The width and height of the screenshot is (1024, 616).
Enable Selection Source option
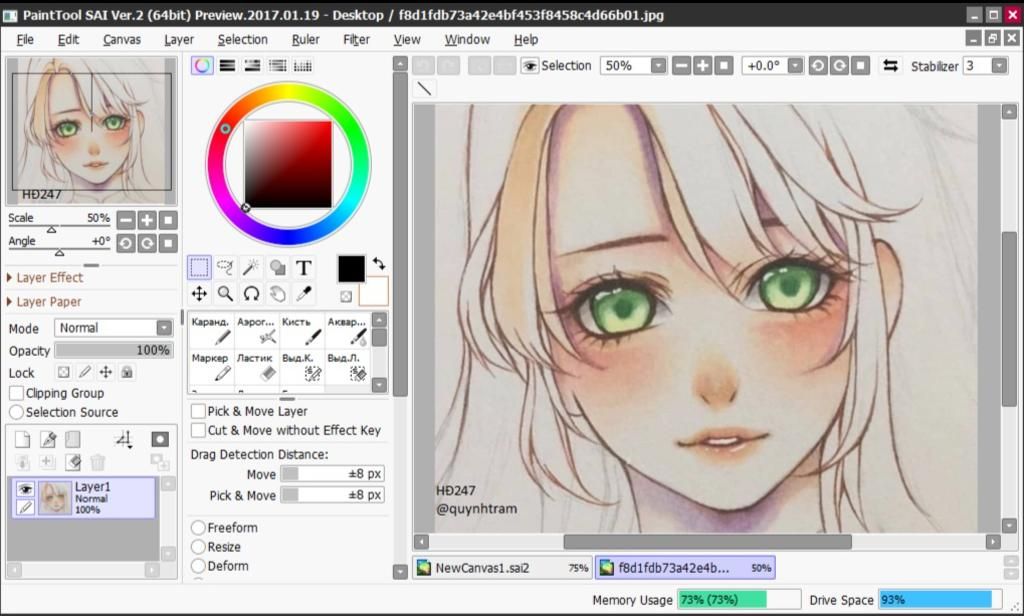(x=16, y=412)
